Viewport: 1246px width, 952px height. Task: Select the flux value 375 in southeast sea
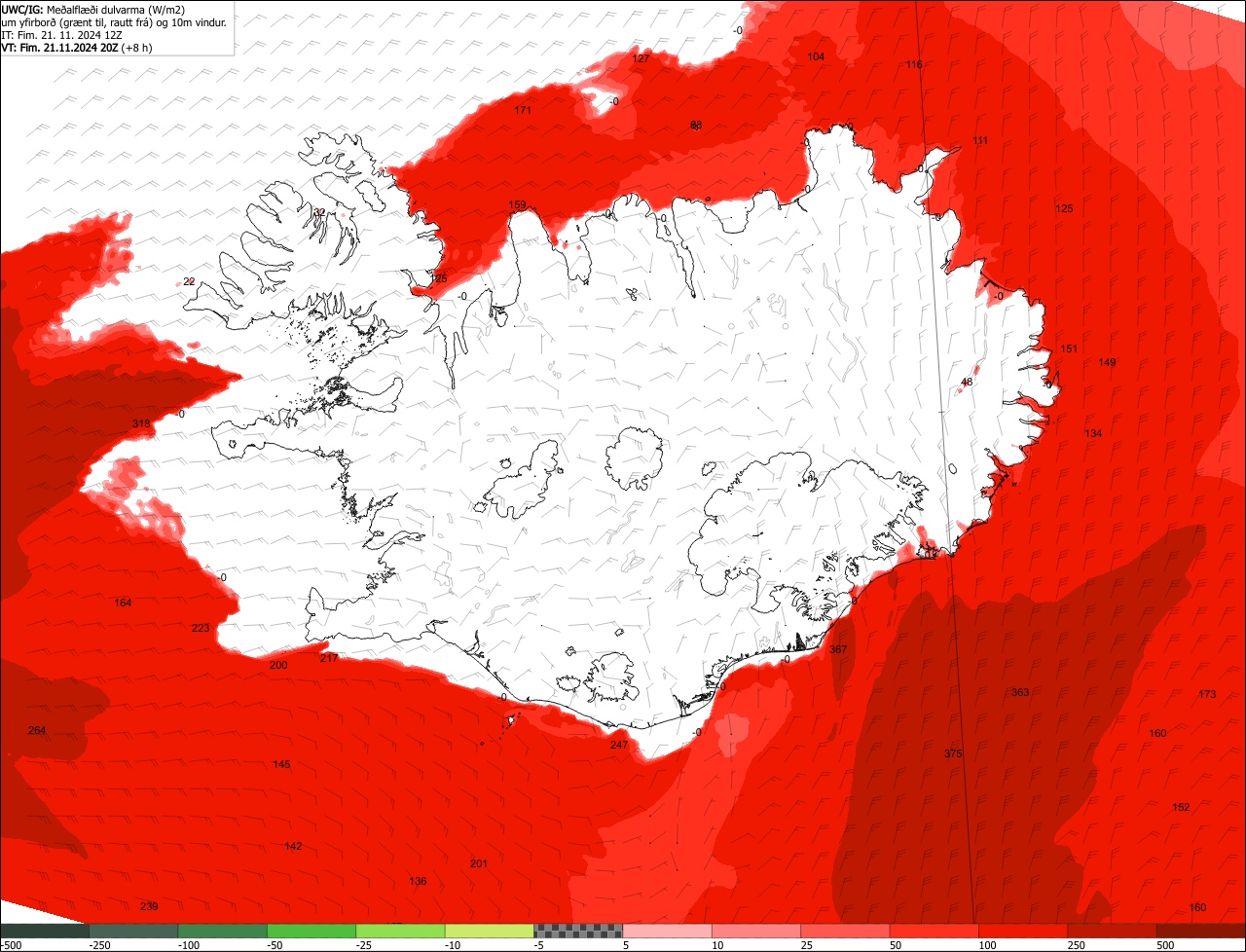pyautogui.click(x=953, y=753)
